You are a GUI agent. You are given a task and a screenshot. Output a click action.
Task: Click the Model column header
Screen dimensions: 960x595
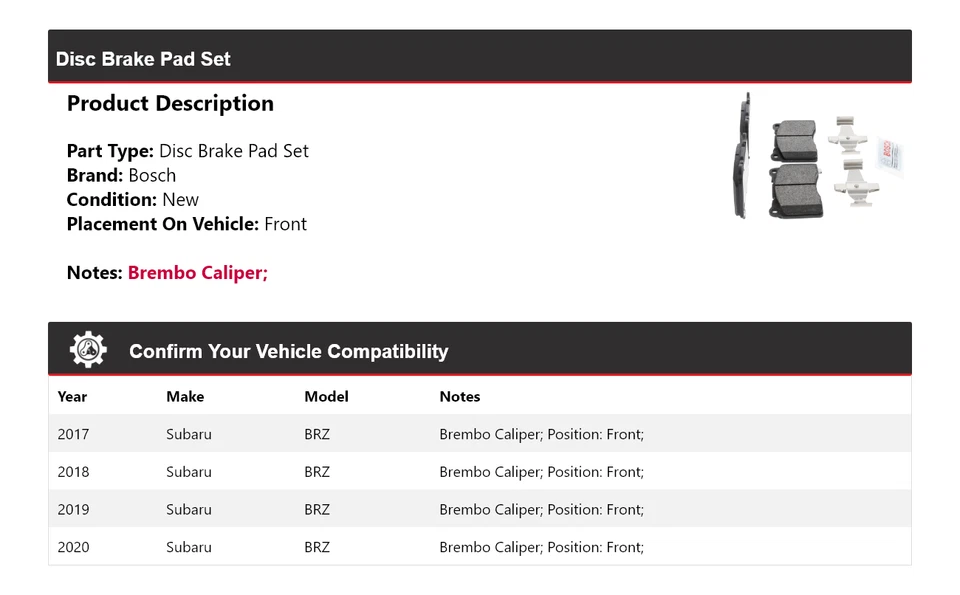(x=326, y=397)
